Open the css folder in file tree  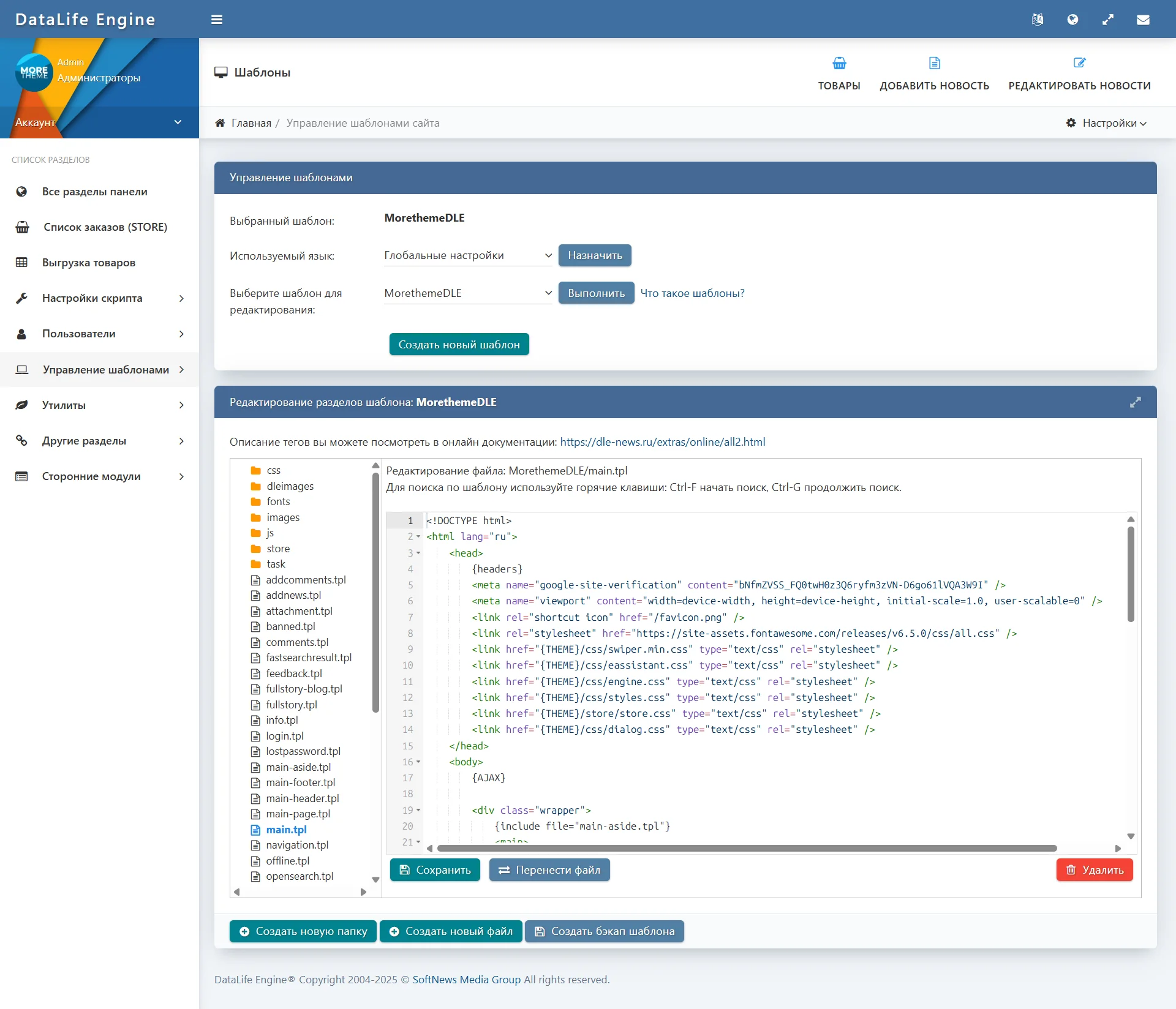273,470
